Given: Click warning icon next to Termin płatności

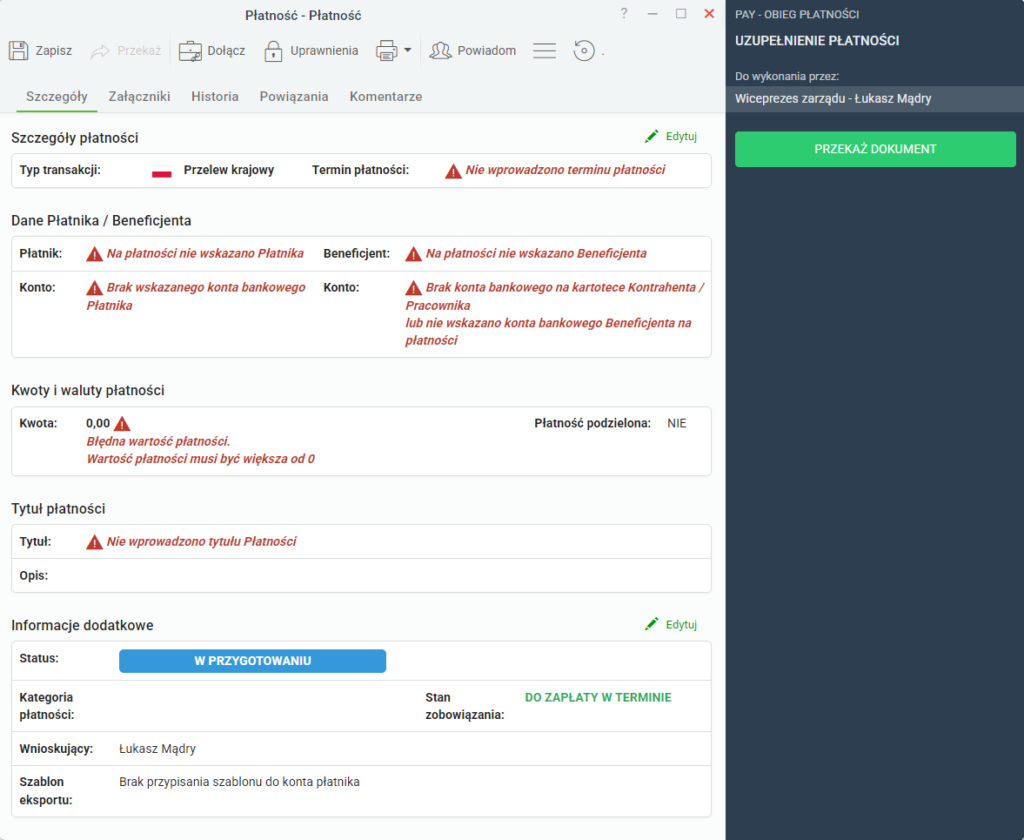Looking at the screenshot, I should click(453, 171).
